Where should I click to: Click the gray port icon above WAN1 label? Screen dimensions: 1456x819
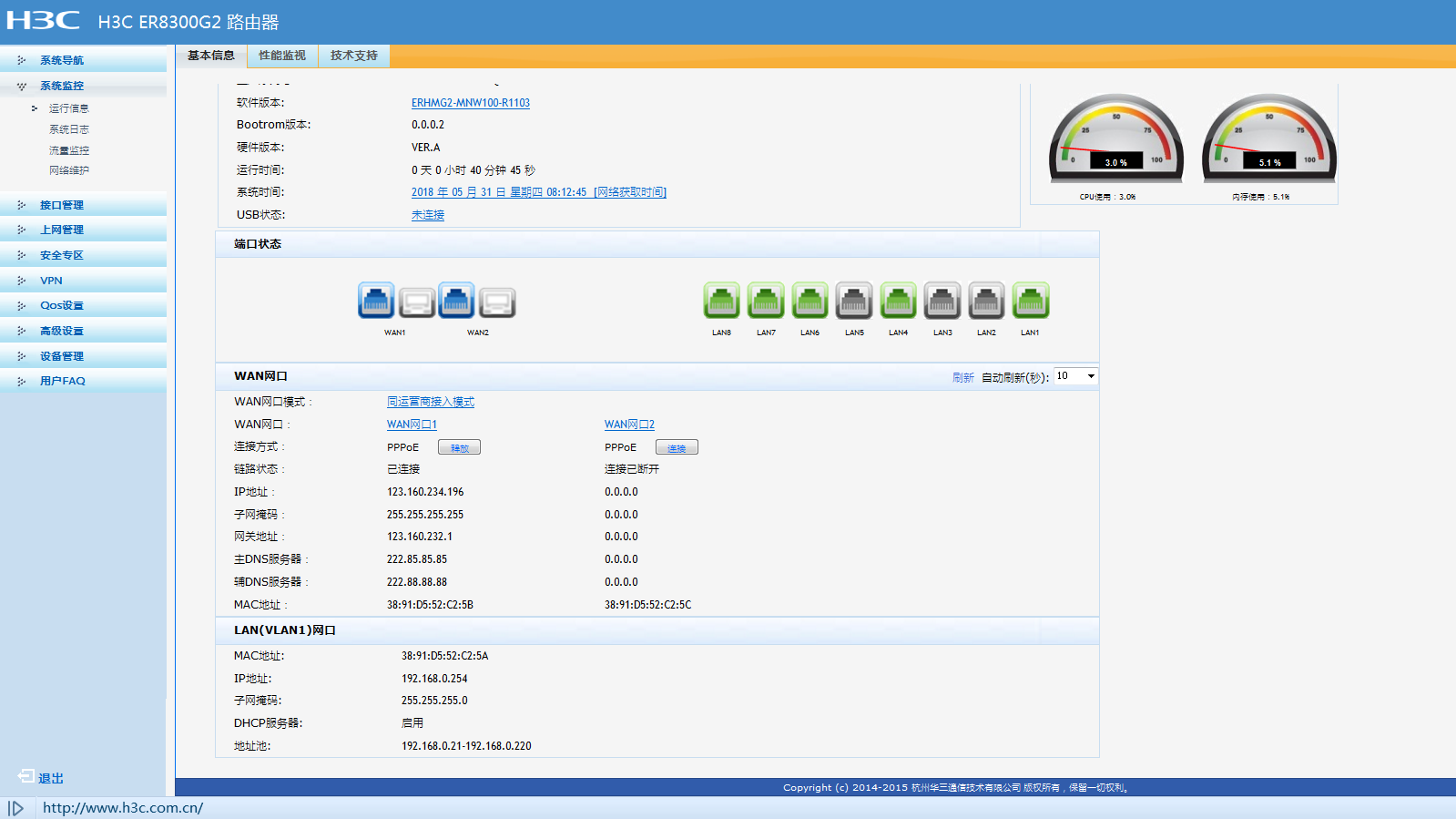click(x=417, y=302)
